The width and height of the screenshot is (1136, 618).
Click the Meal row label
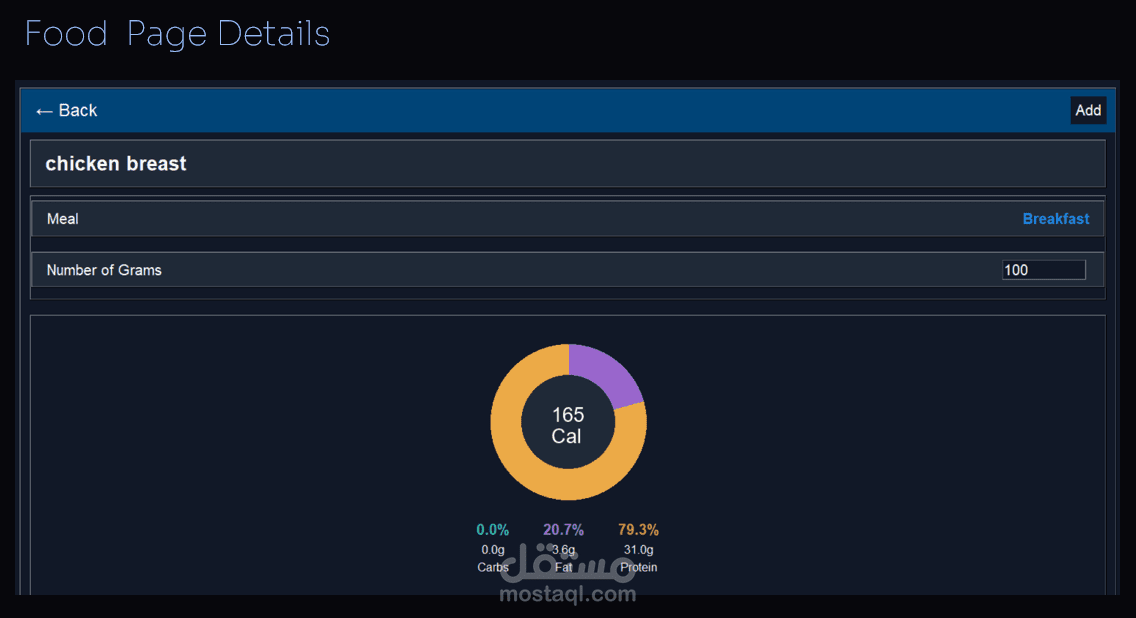click(x=62, y=219)
